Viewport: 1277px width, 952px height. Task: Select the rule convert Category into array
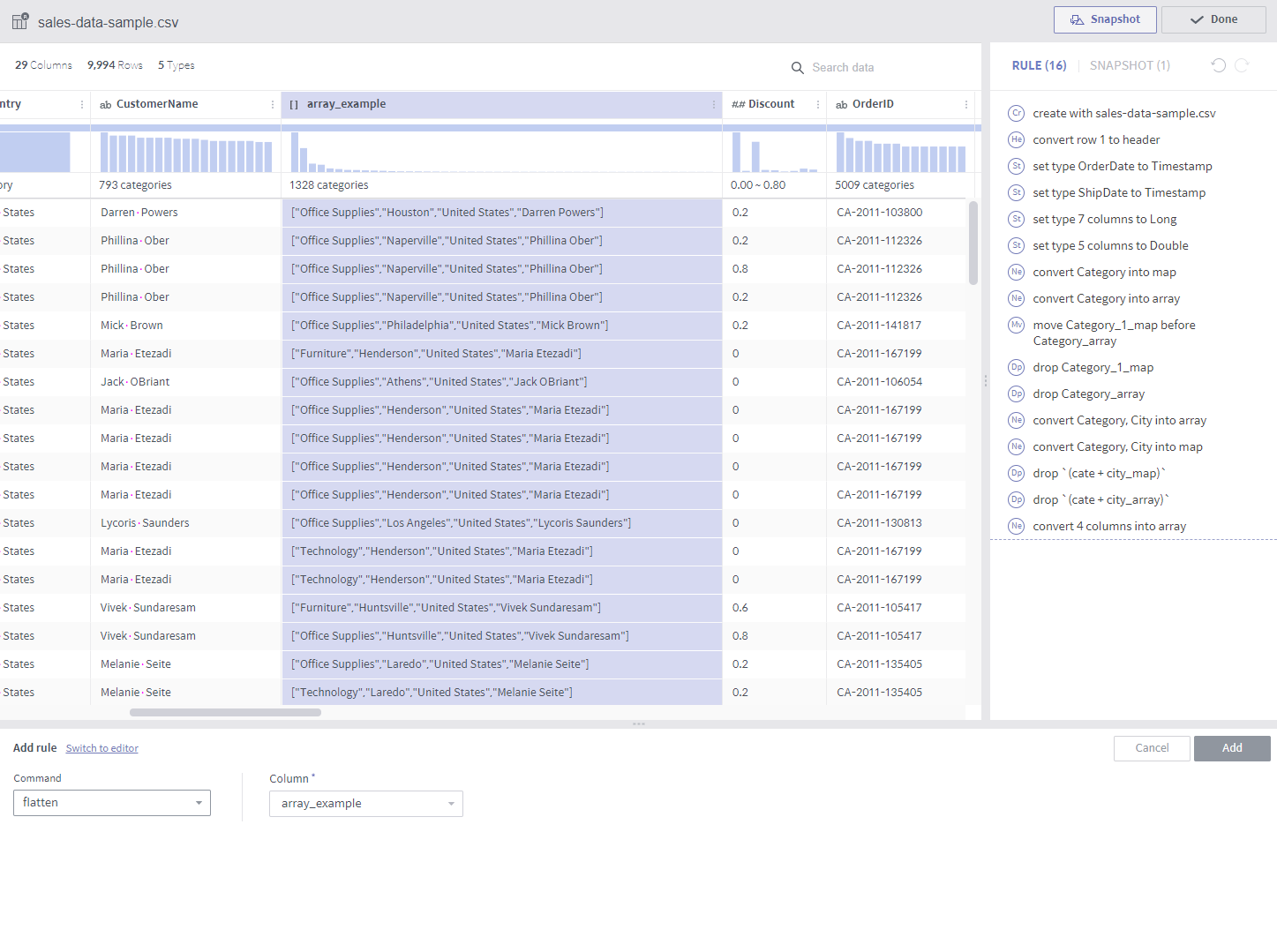click(x=1107, y=298)
